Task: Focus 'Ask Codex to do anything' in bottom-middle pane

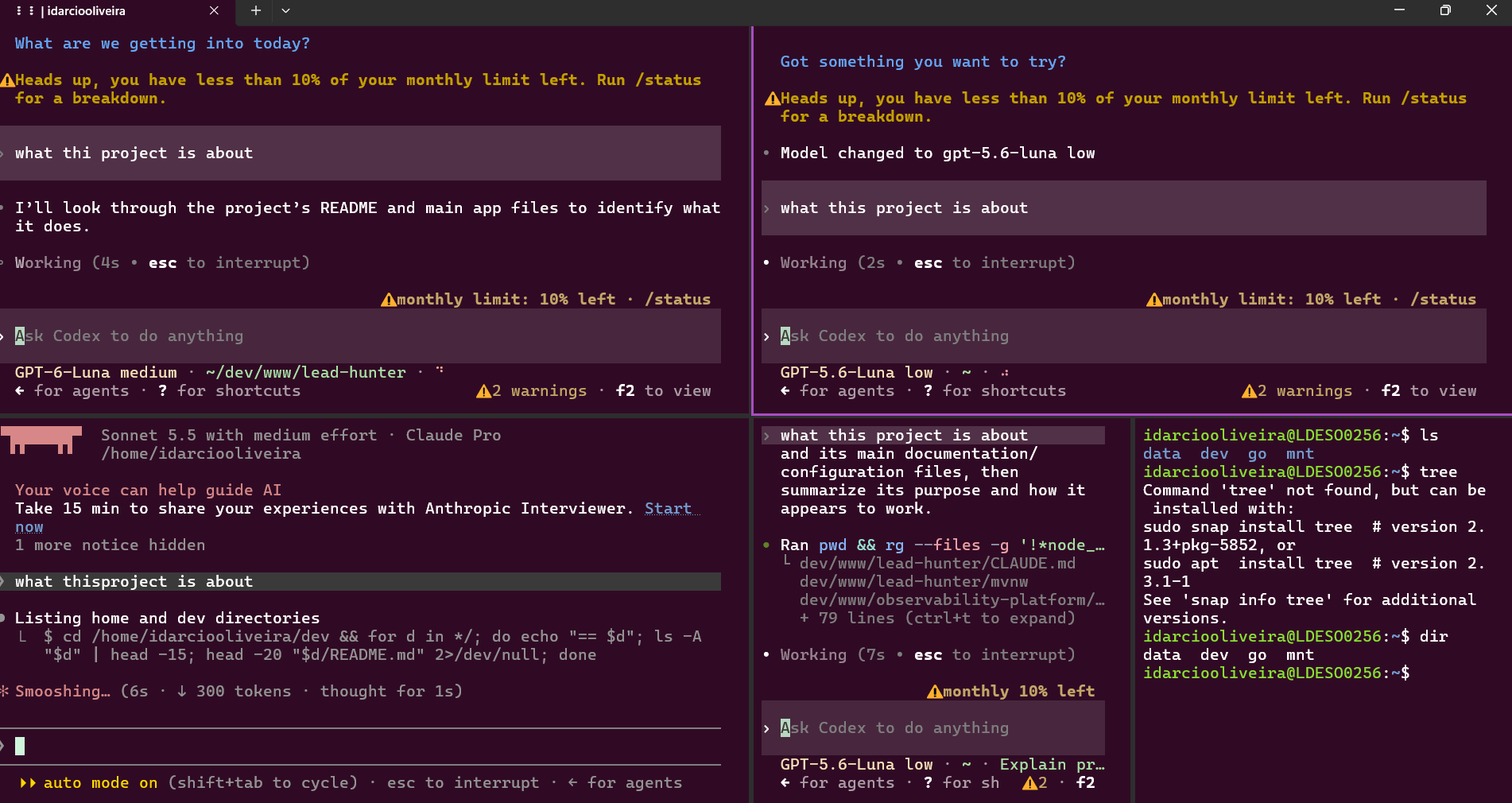Action: [933, 727]
